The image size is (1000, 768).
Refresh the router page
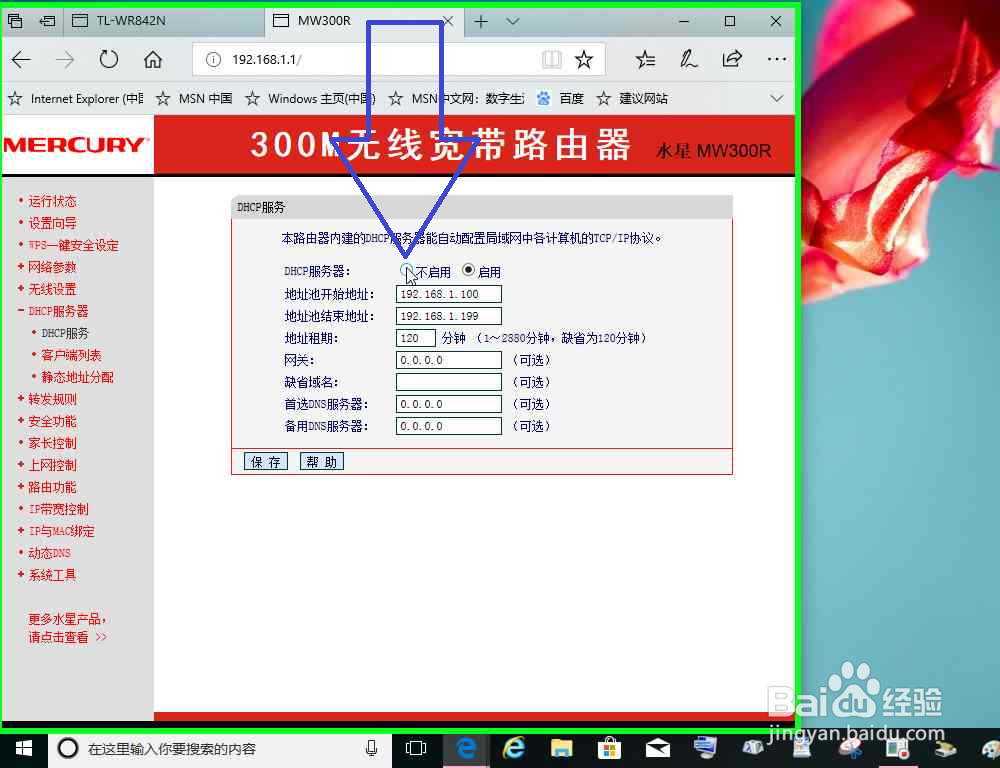(x=109, y=59)
